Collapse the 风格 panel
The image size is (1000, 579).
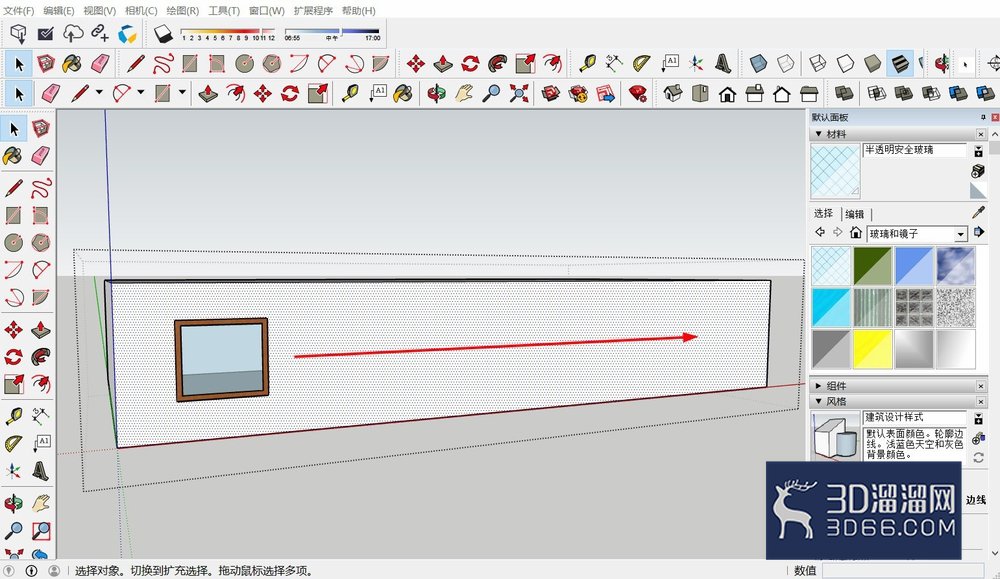(818, 401)
